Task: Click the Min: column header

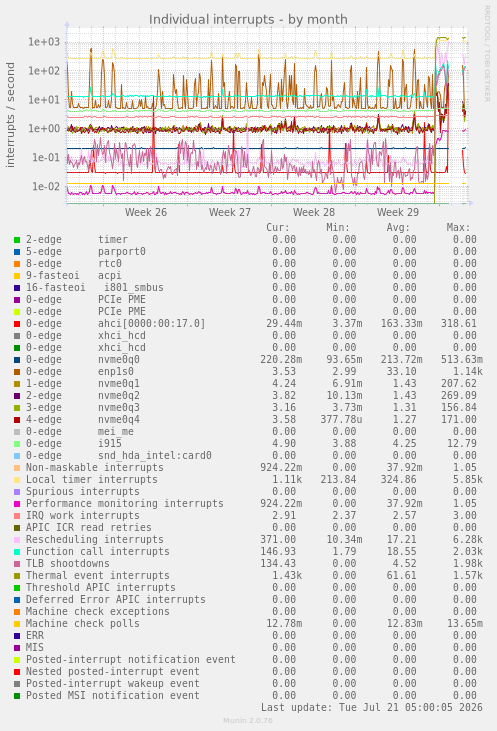Action: [x=338, y=228]
